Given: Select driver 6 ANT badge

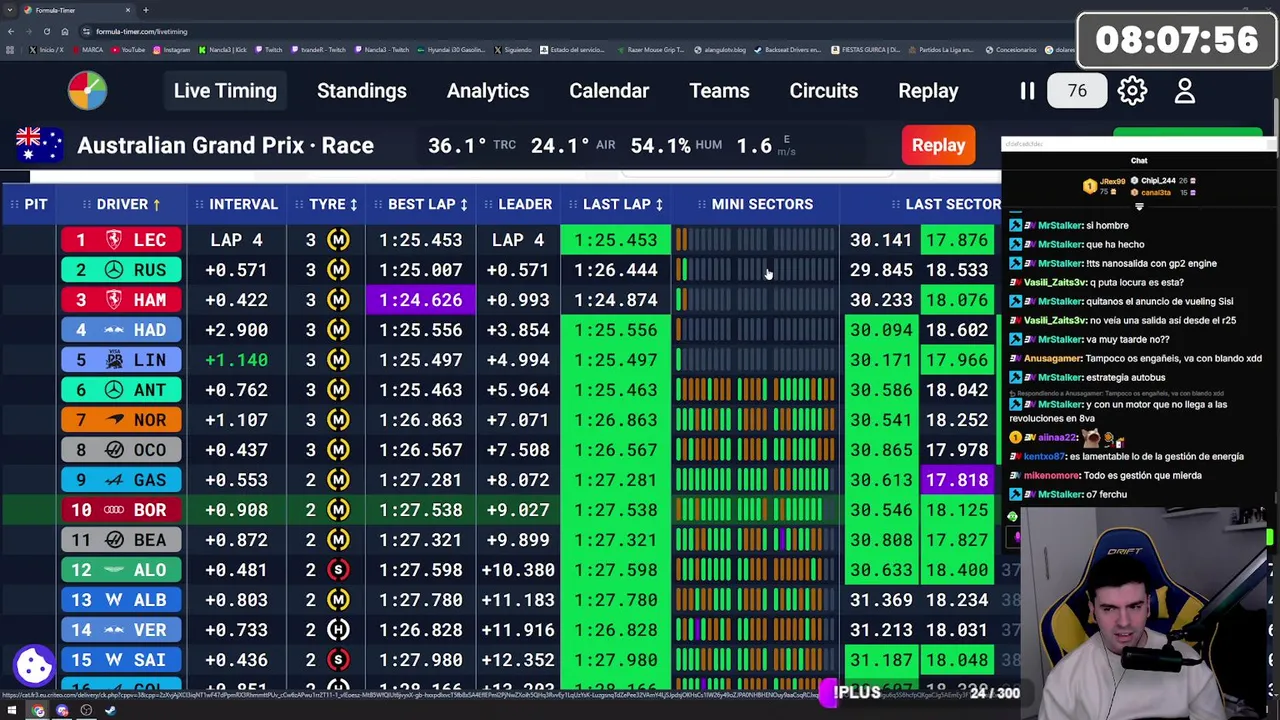Looking at the screenshot, I should tap(123, 390).
